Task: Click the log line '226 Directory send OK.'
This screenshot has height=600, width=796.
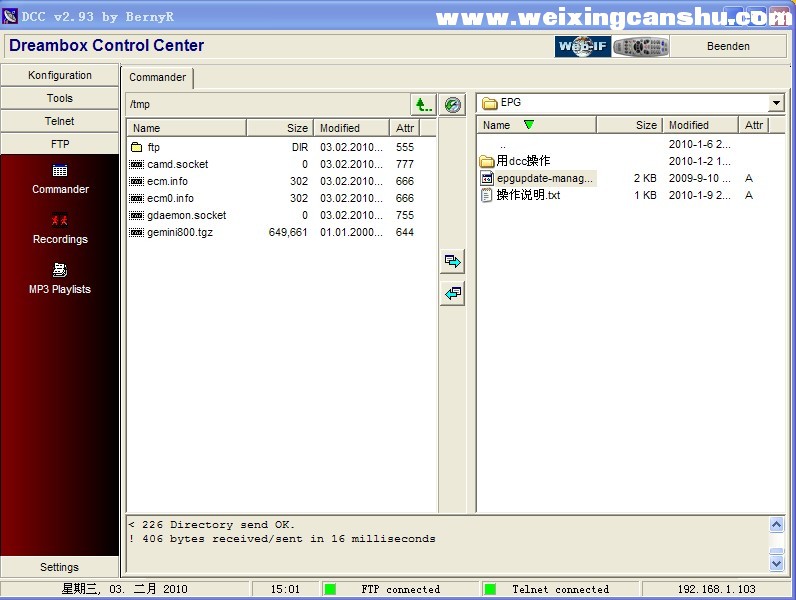Action: coord(212,524)
